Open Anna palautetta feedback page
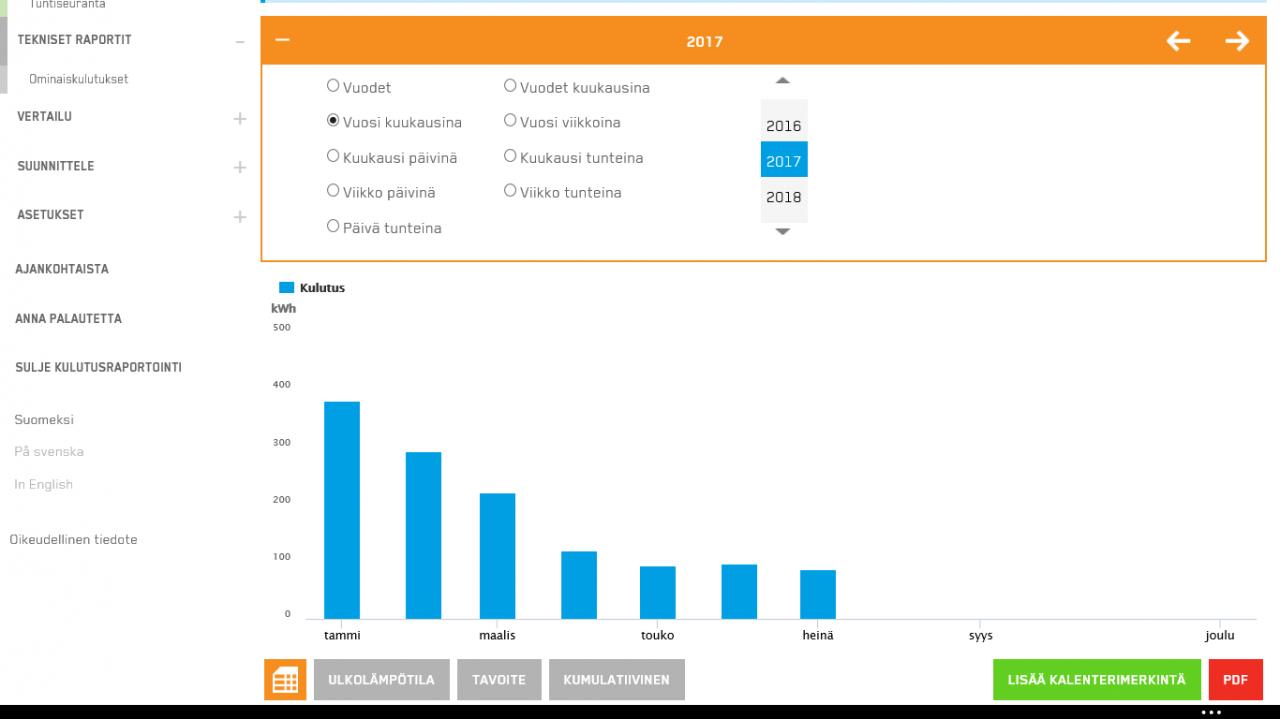 (x=68, y=319)
